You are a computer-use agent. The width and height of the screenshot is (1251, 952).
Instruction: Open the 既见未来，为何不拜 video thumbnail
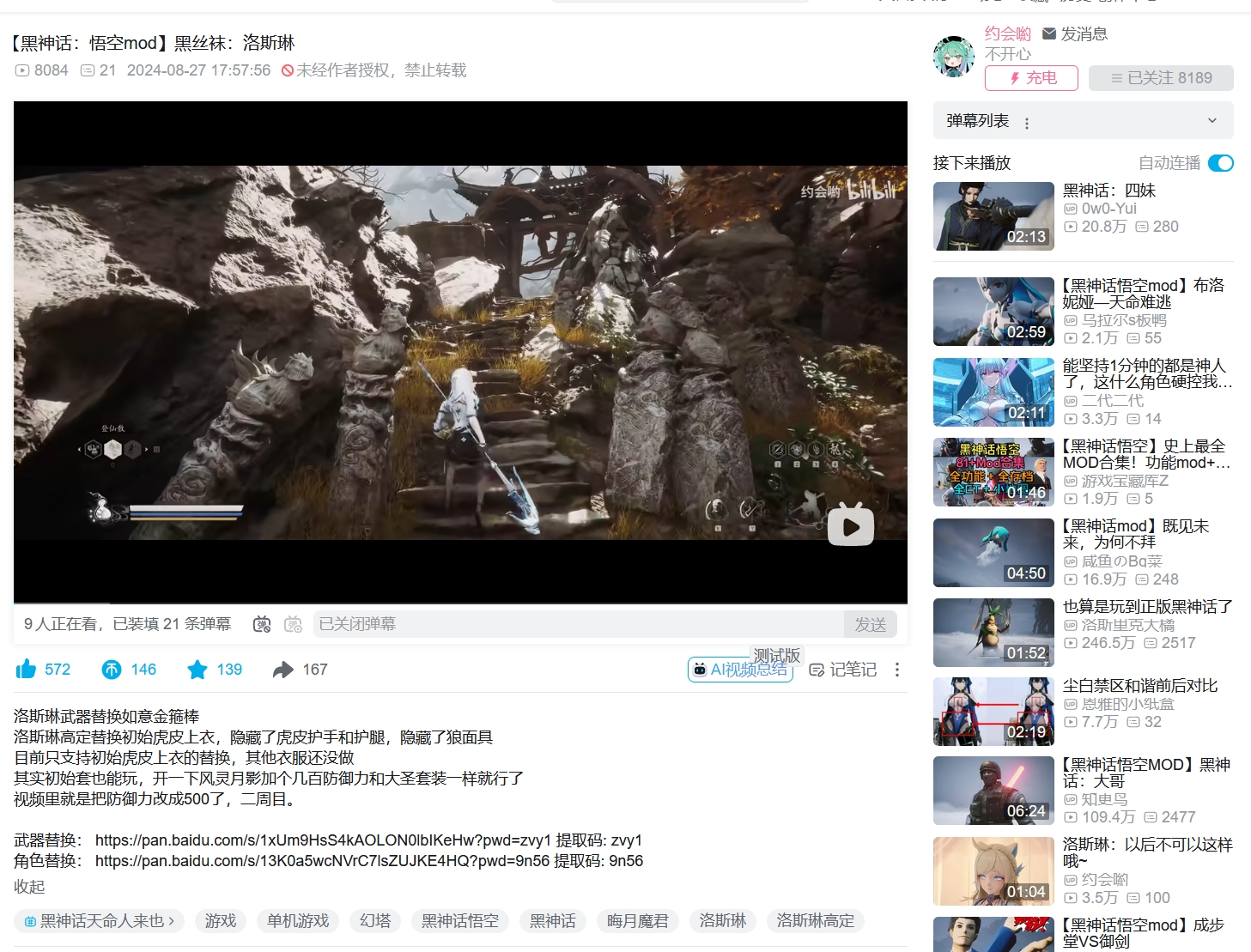tap(993, 553)
